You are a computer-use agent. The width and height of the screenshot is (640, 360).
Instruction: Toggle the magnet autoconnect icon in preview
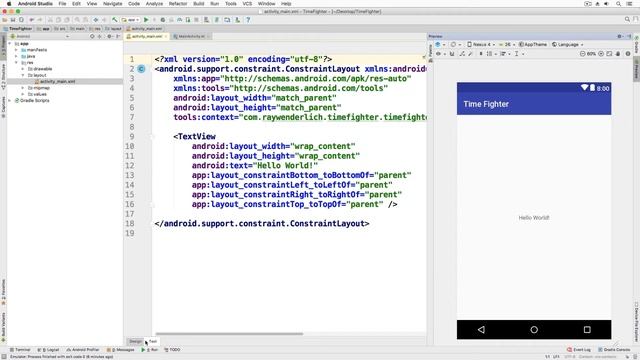coord(452,53)
